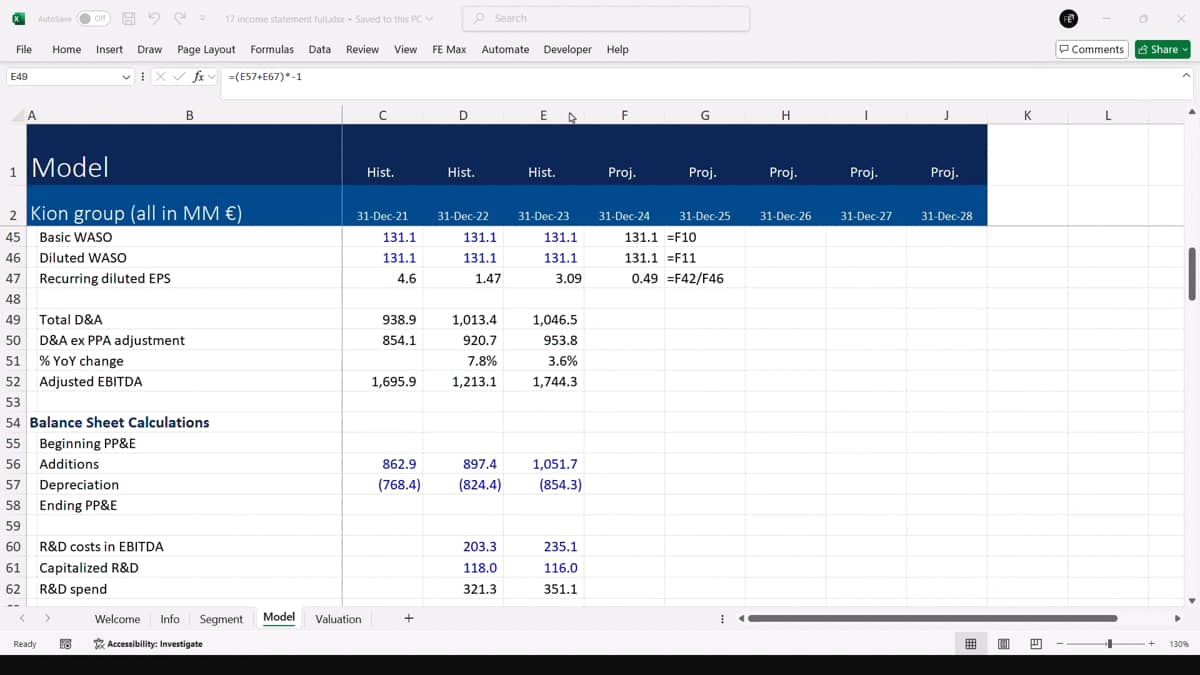Screen dimensions: 1200x675
Task: Expand the formula bar chevron
Action: point(1186,75)
